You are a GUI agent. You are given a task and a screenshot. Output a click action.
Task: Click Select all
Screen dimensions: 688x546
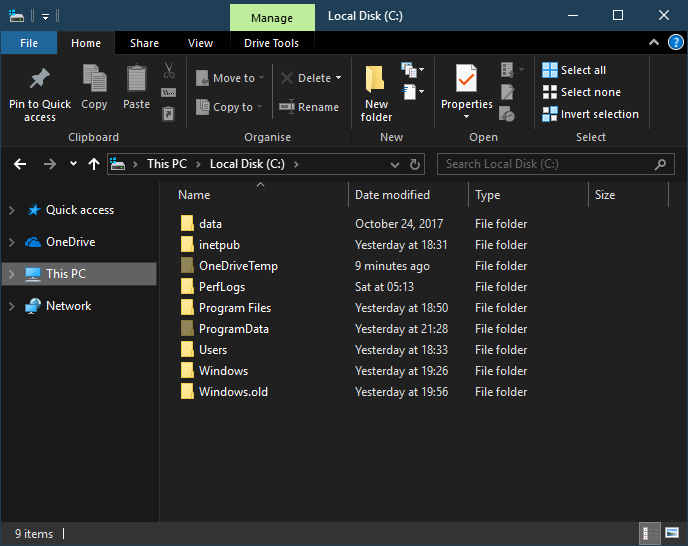[574, 70]
